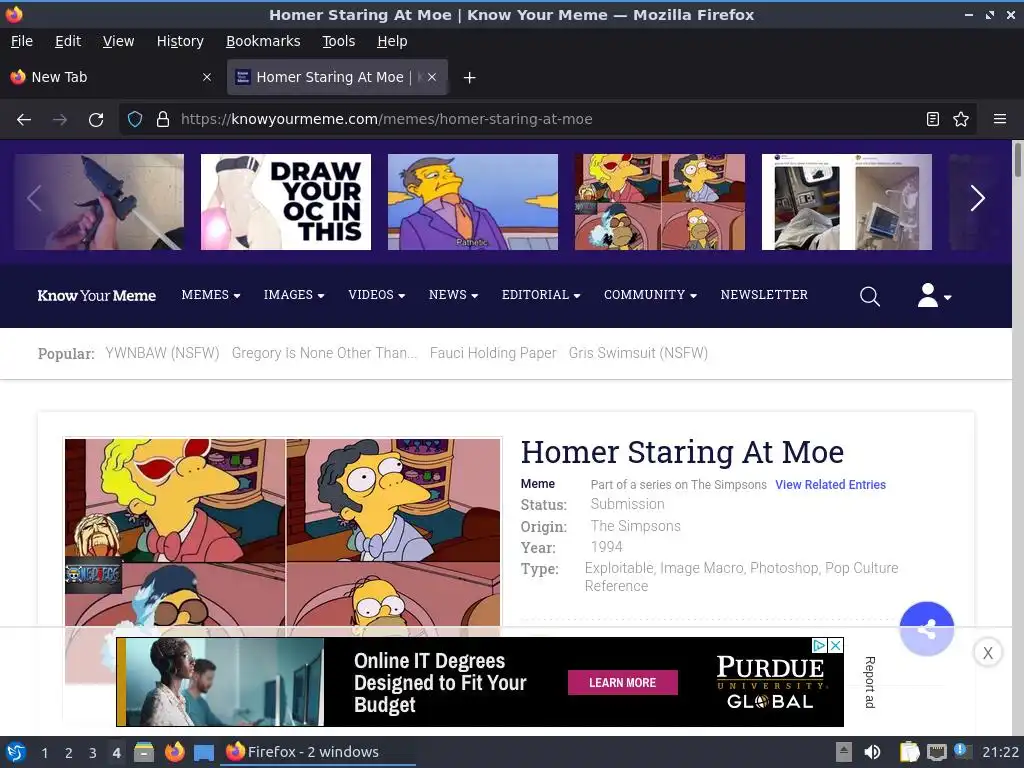Switch to workspace 3
The image size is (1024, 768).
click(x=93, y=753)
